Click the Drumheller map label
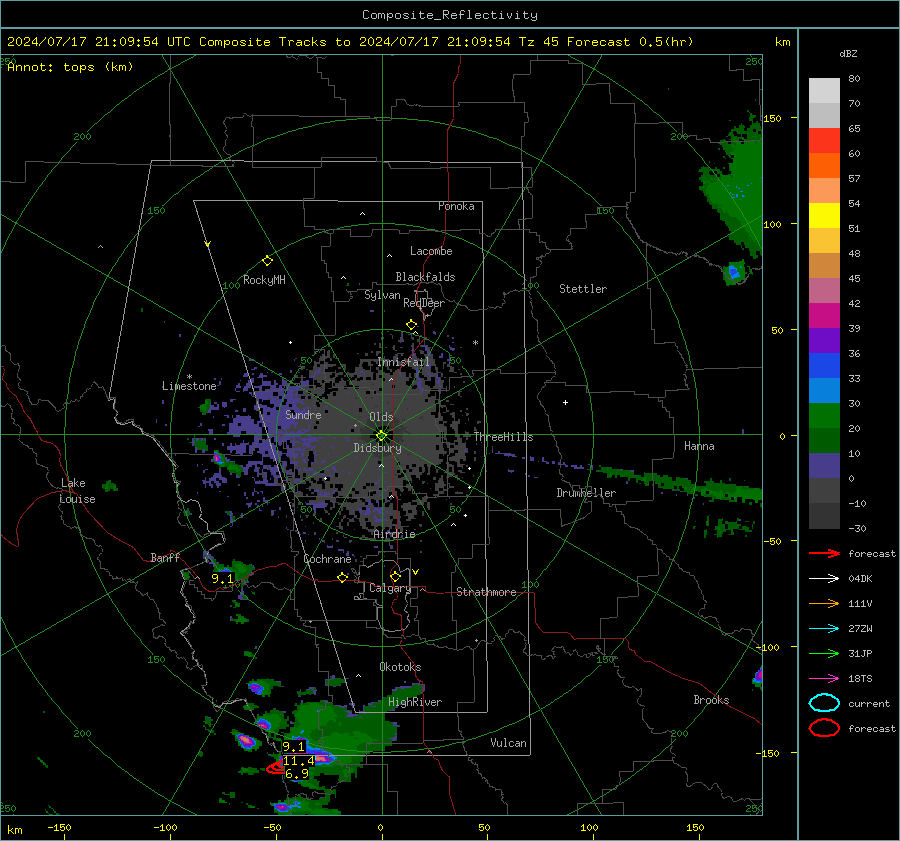The width and height of the screenshot is (900, 841). pos(586,493)
